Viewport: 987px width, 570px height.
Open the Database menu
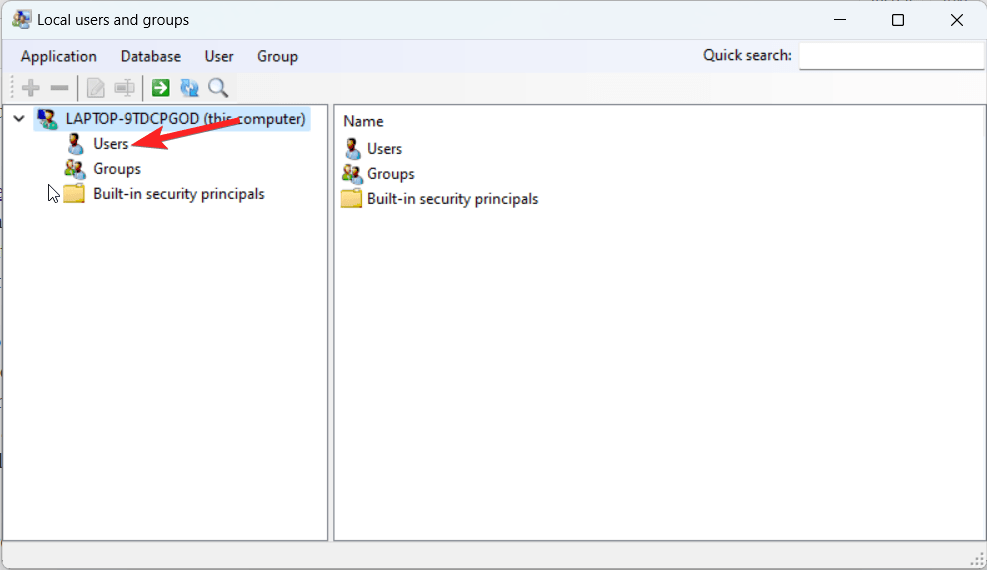151,57
